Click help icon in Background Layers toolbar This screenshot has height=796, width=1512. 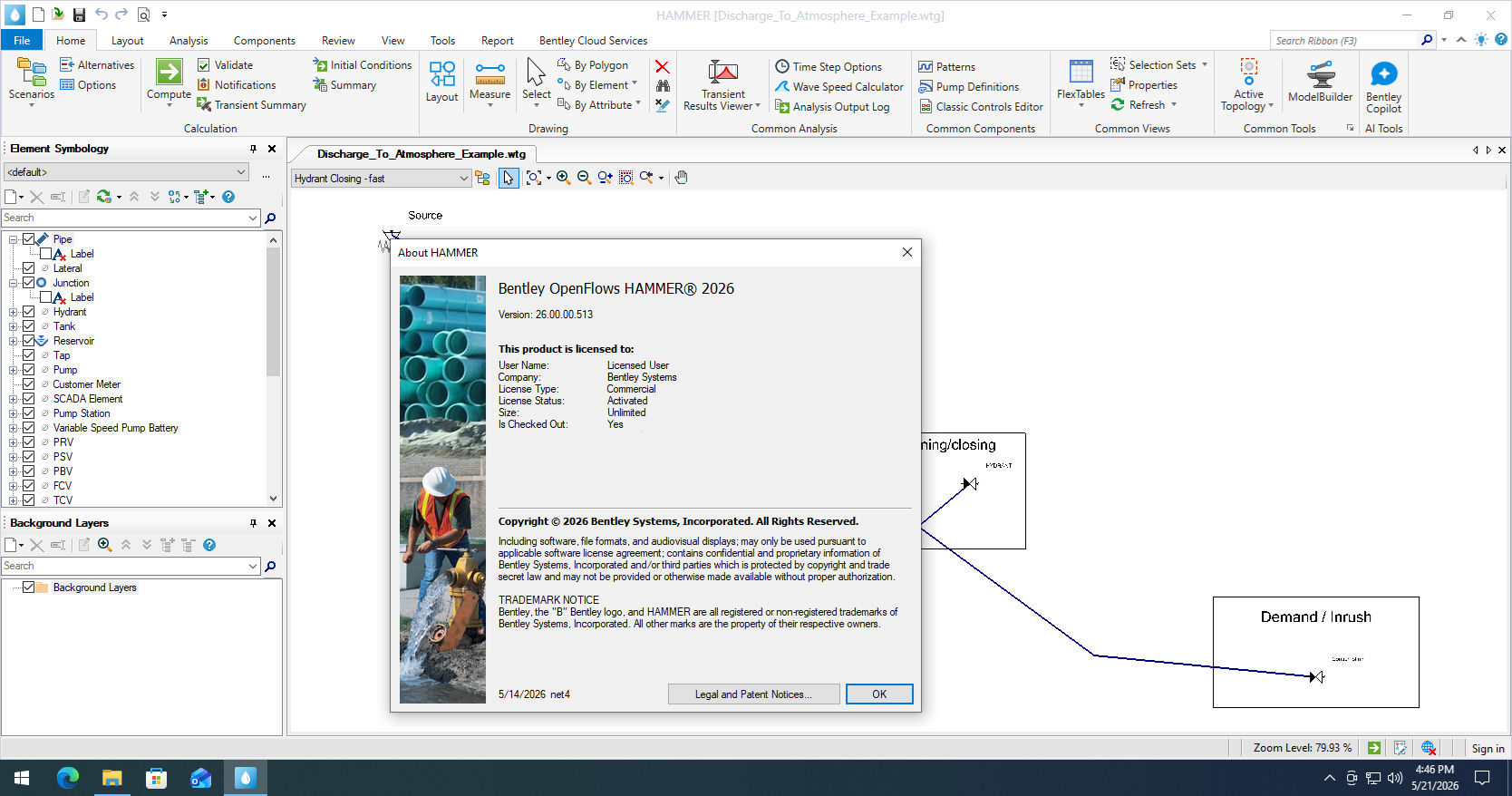click(209, 545)
